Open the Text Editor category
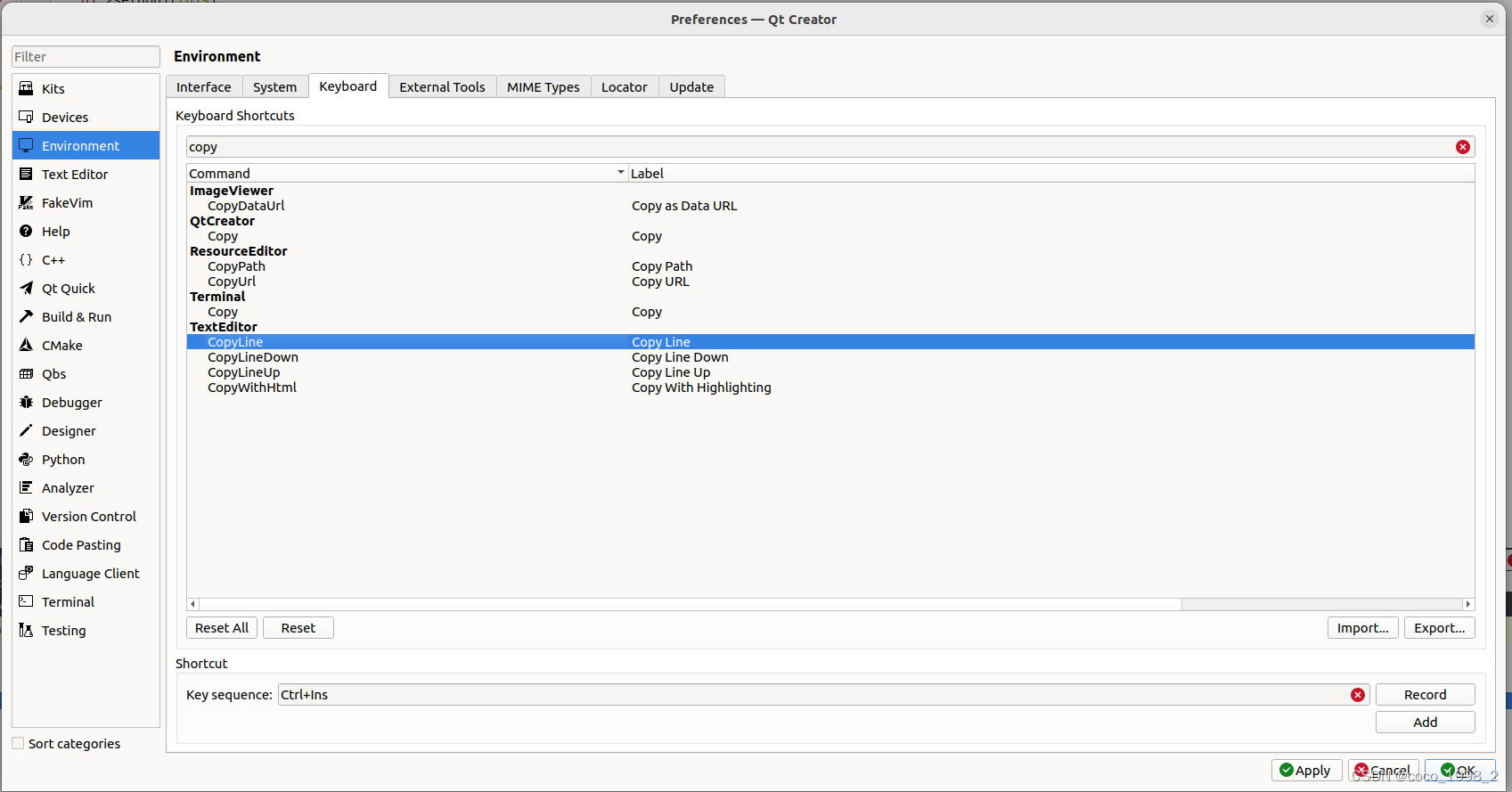This screenshot has width=1512, height=792. [86, 175]
